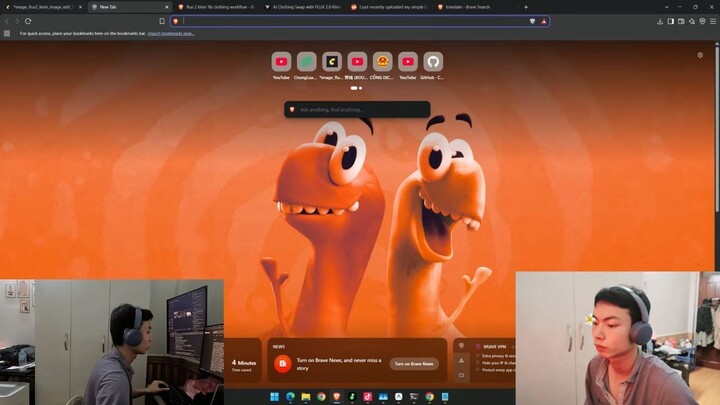This screenshot has height=405, width=720.
Task: Open the customize dashboard gear icon
Action: pos(700,55)
